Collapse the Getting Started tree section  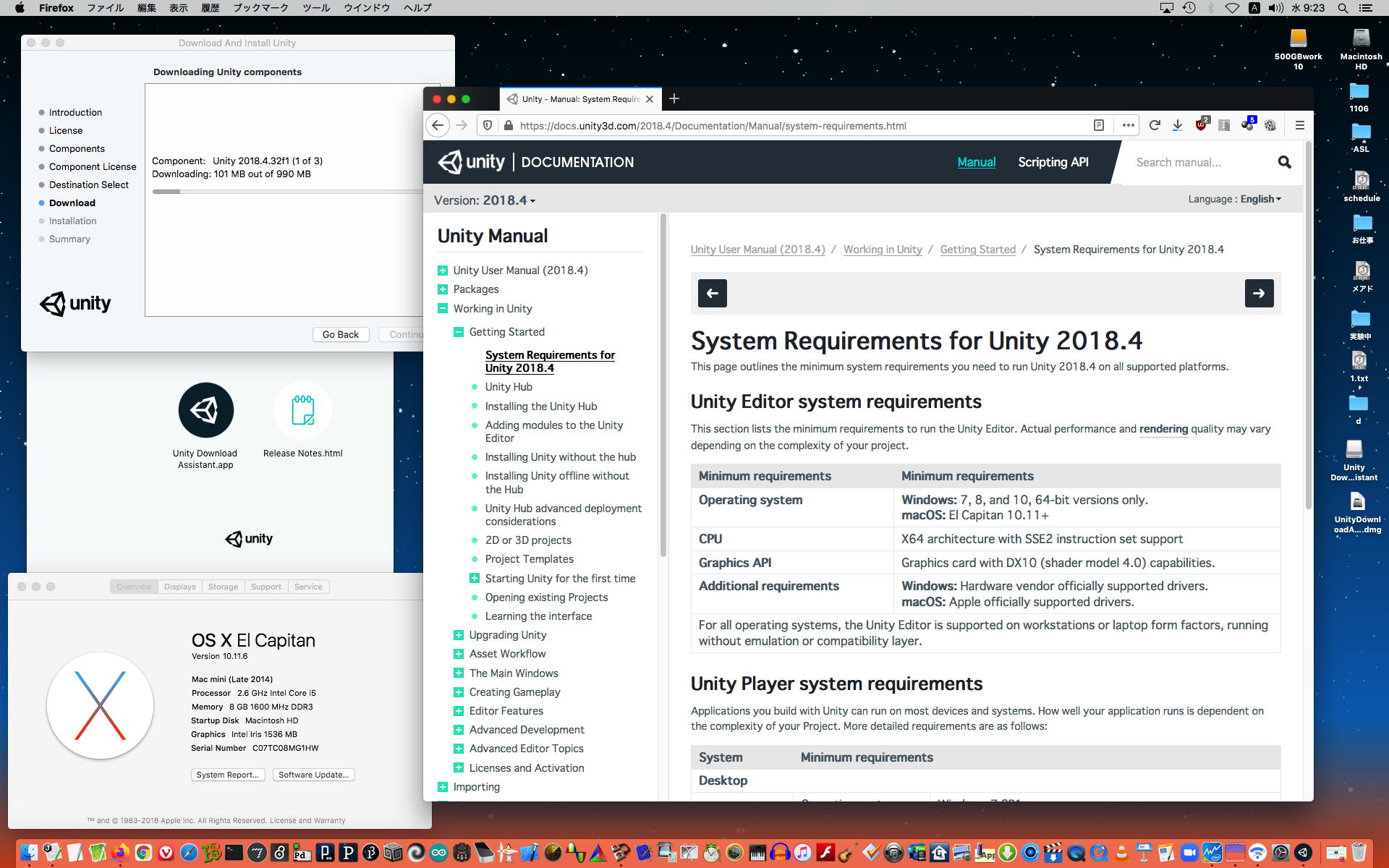458,332
